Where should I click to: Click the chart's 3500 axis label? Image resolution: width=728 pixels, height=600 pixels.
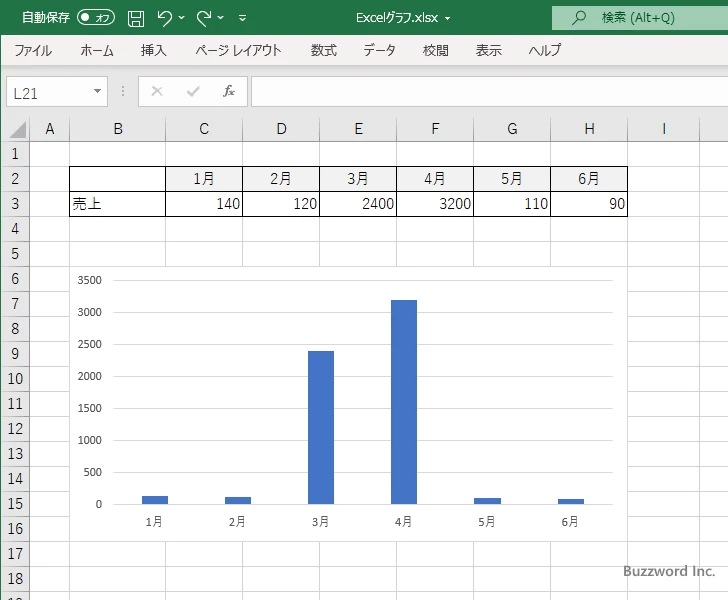(89, 280)
